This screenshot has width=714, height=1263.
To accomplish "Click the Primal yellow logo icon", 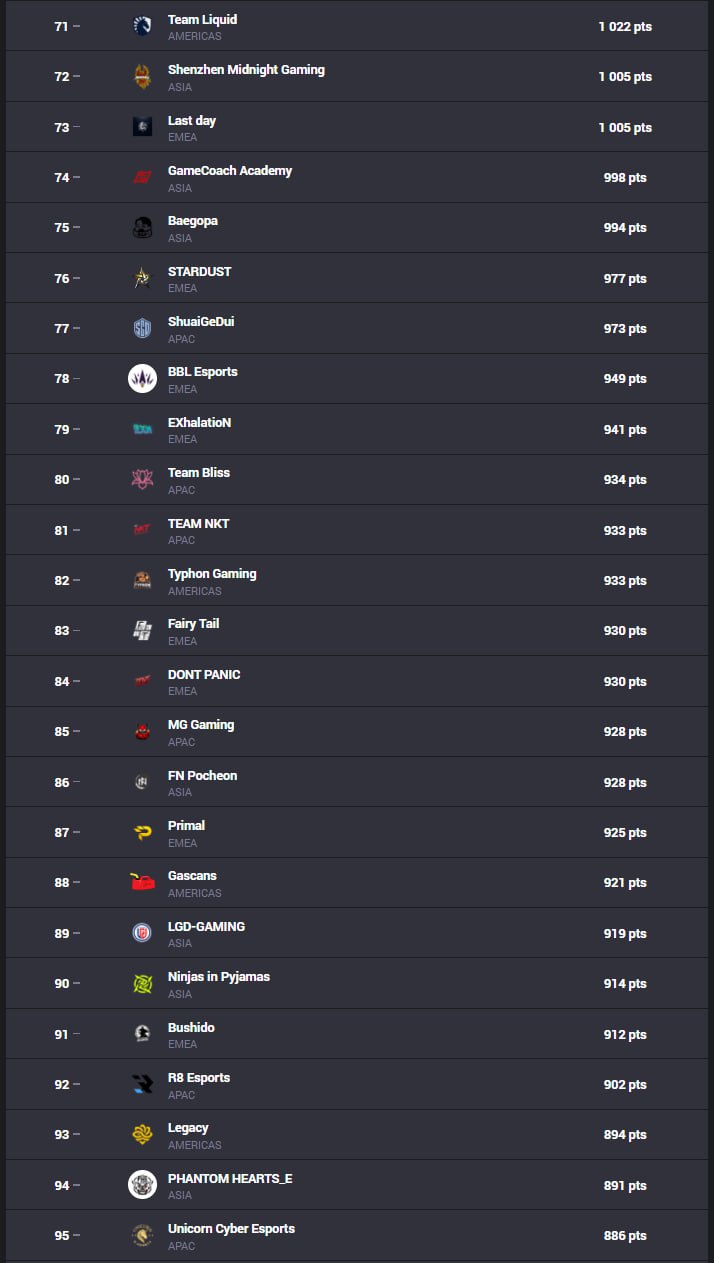I will pos(142,832).
